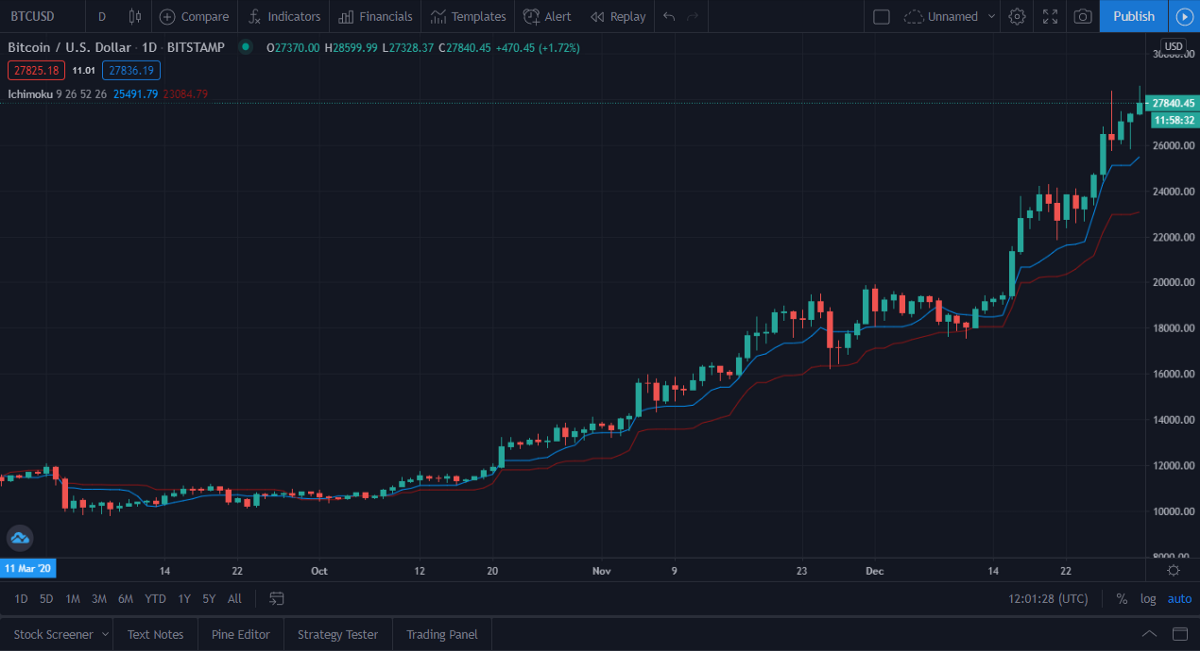Toggle auto scale on price axis

1180,598
